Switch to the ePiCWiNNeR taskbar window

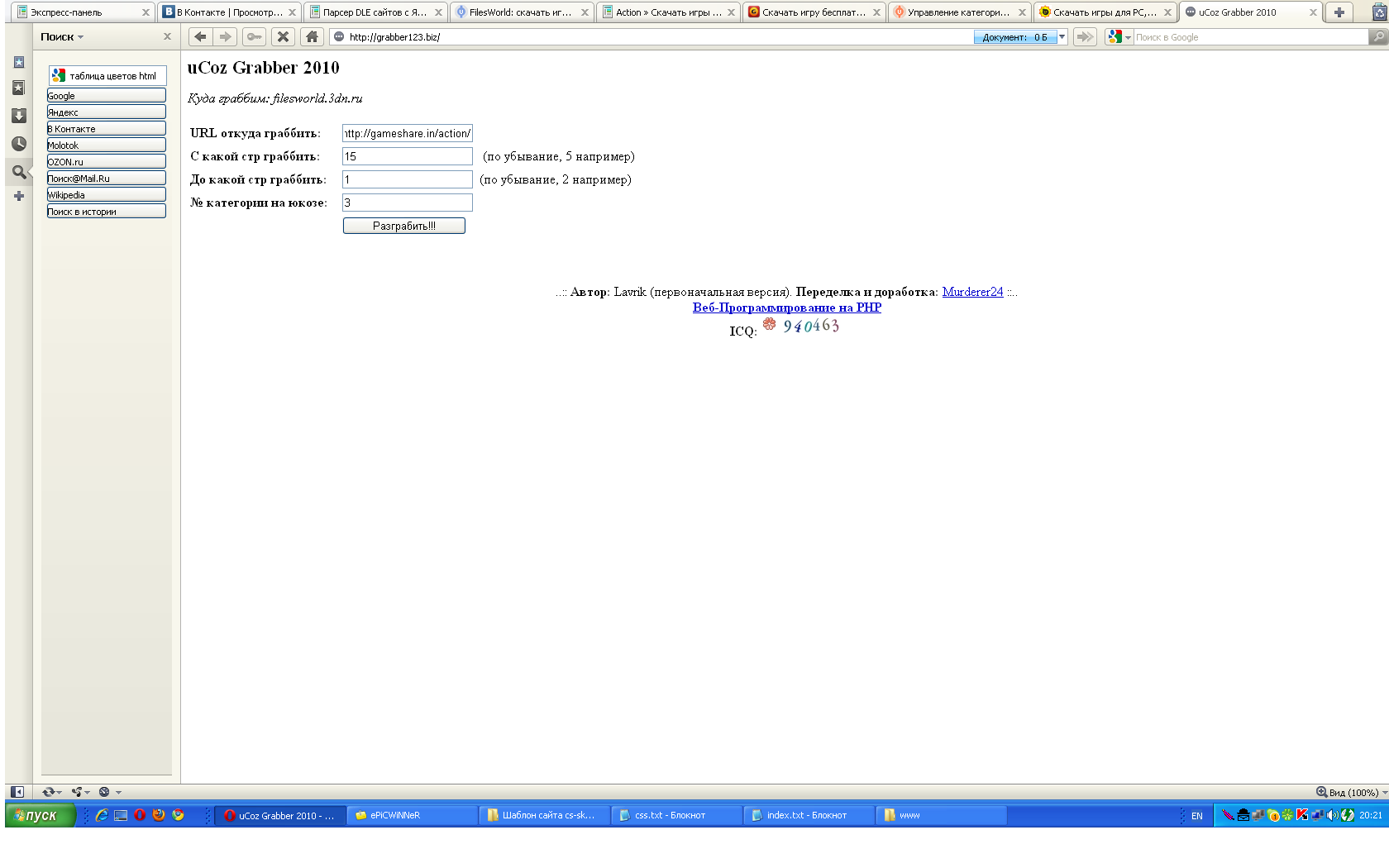[x=412, y=815]
